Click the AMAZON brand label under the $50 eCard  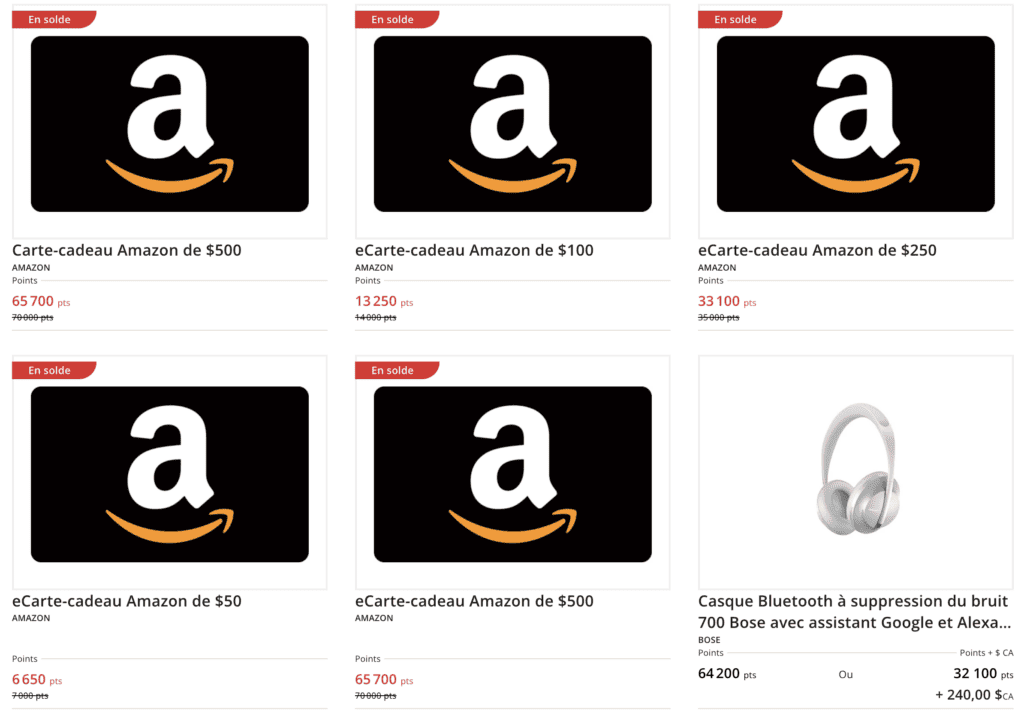point(30,618)
